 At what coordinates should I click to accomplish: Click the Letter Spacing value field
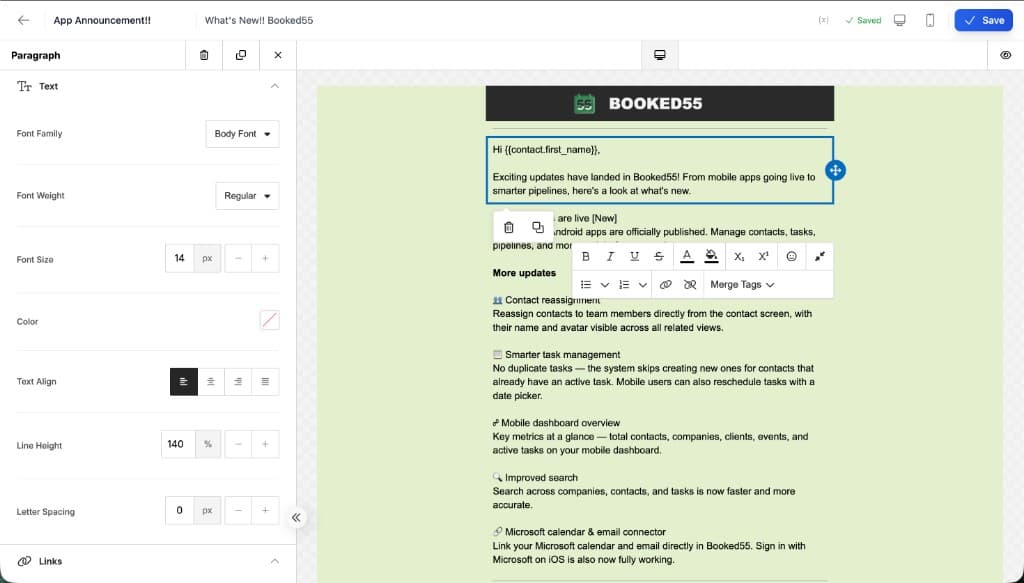coord(180,511)
